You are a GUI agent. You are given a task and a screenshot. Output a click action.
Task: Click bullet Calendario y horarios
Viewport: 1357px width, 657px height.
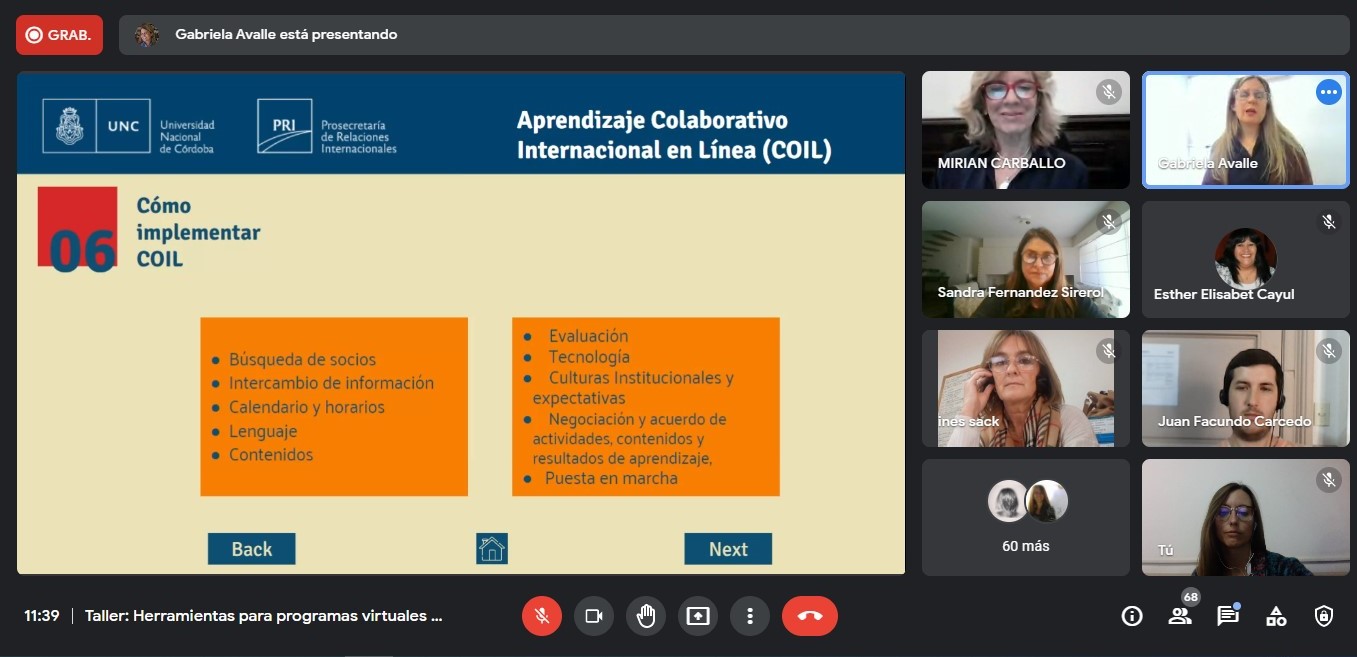(306, 407)
